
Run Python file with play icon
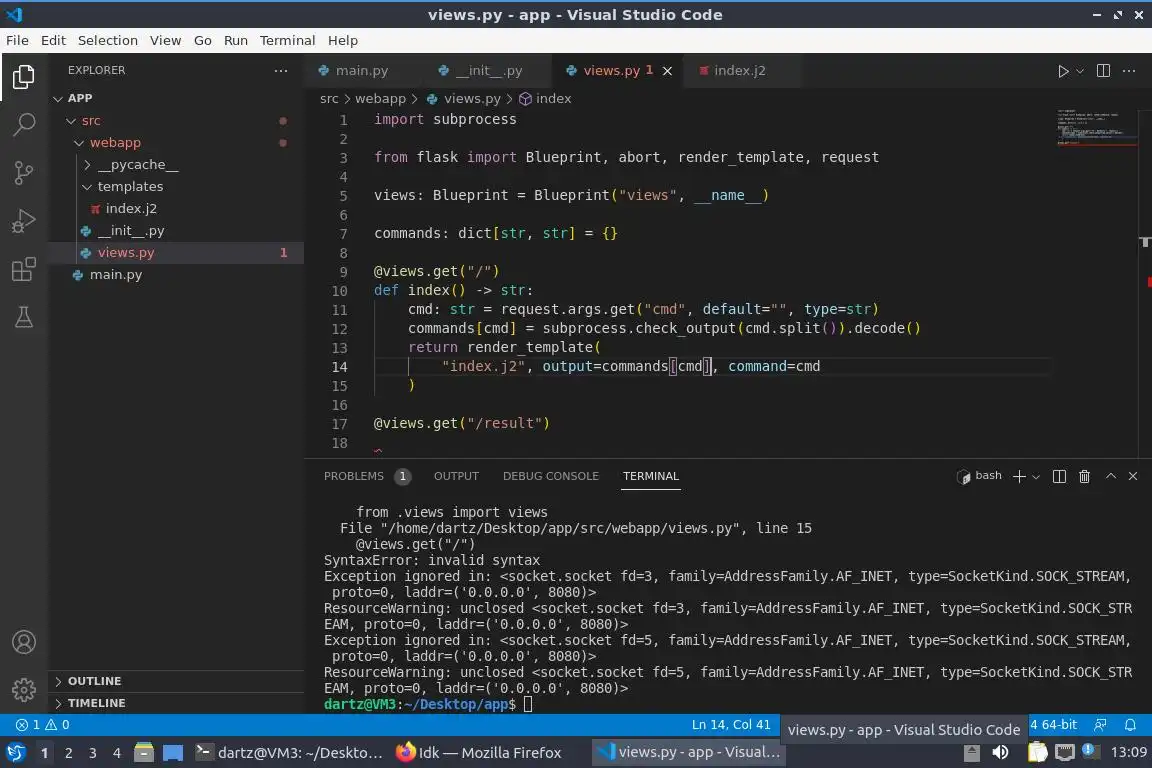(x=1062, y=71)
